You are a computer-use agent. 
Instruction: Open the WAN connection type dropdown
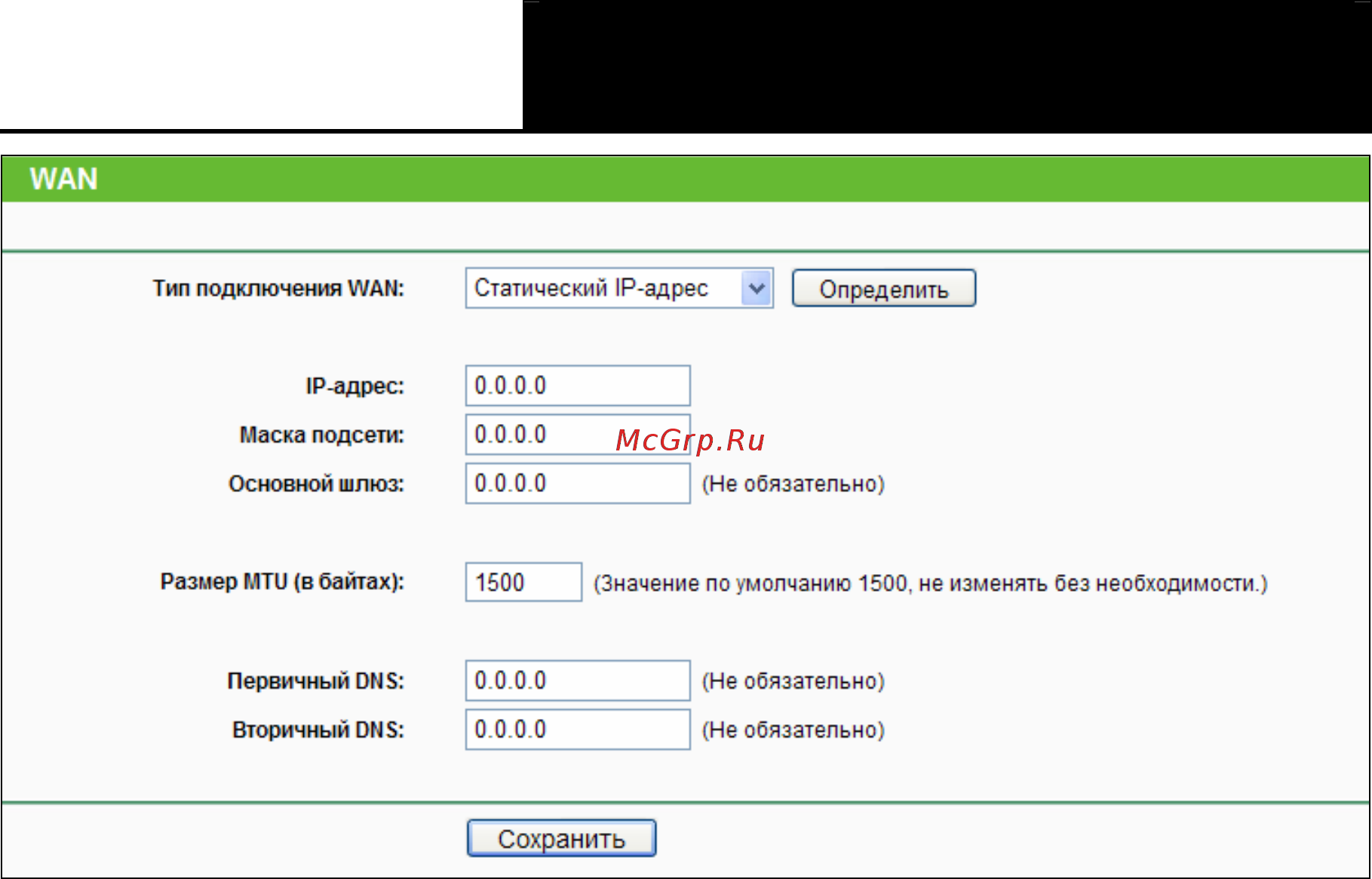coord(619,288)
